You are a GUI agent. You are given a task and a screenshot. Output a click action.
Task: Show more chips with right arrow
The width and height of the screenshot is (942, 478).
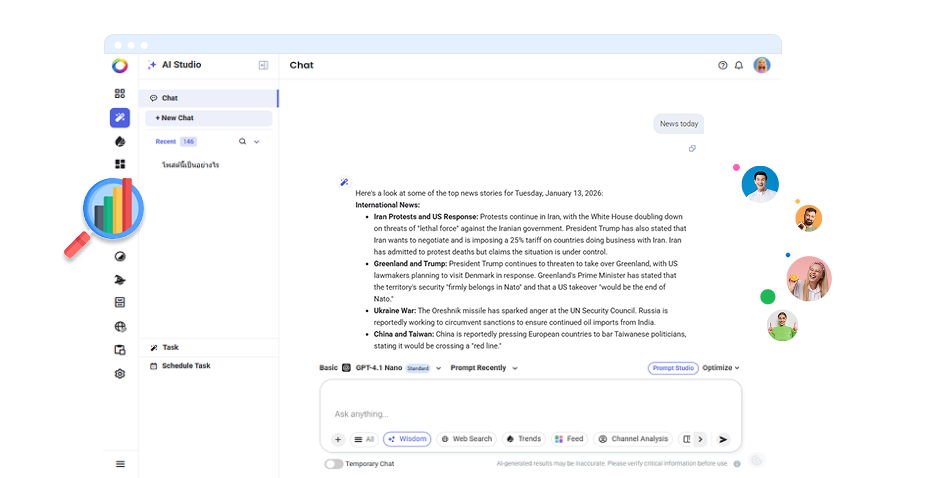click(x=700, y=439)
